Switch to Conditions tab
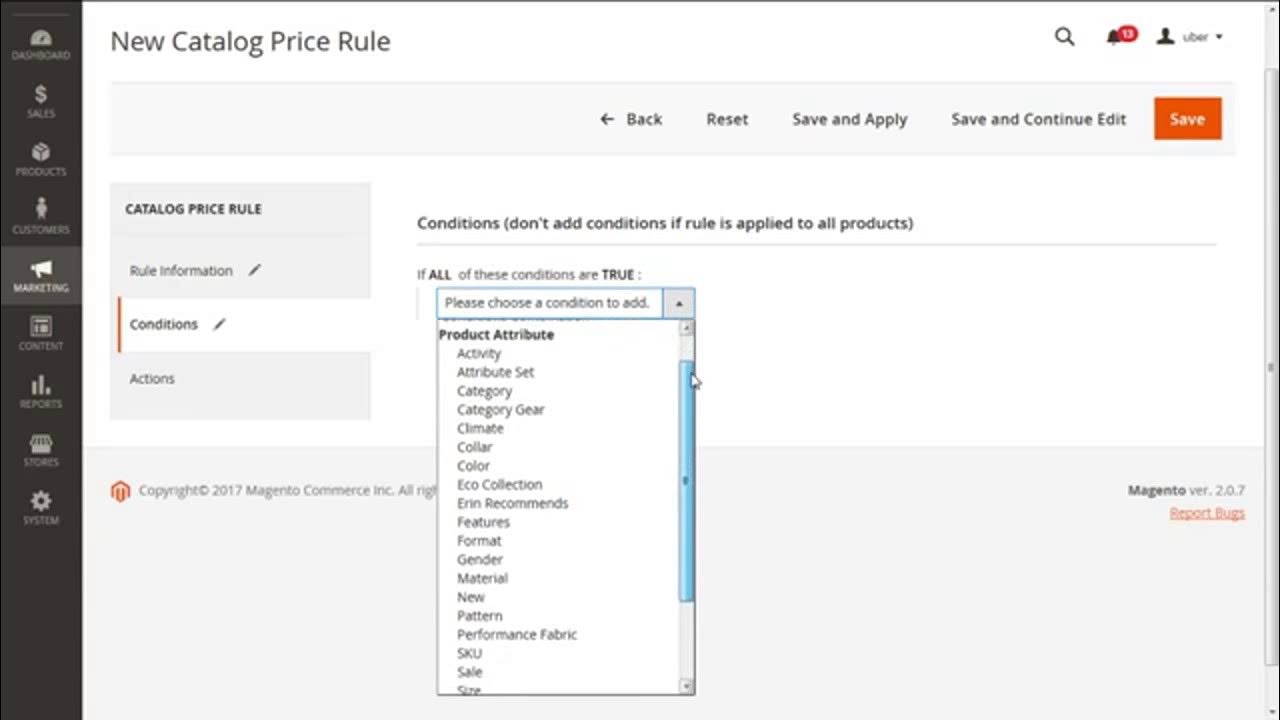 163,325
